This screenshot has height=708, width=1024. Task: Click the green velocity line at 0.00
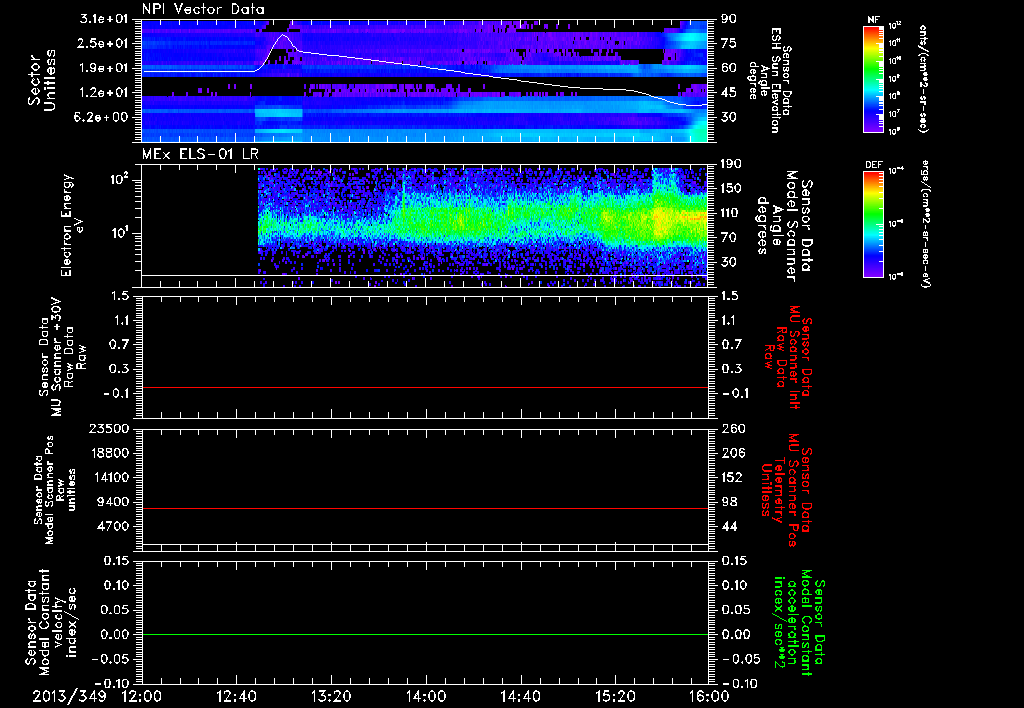pyautogui.click(x=425, y=634)
